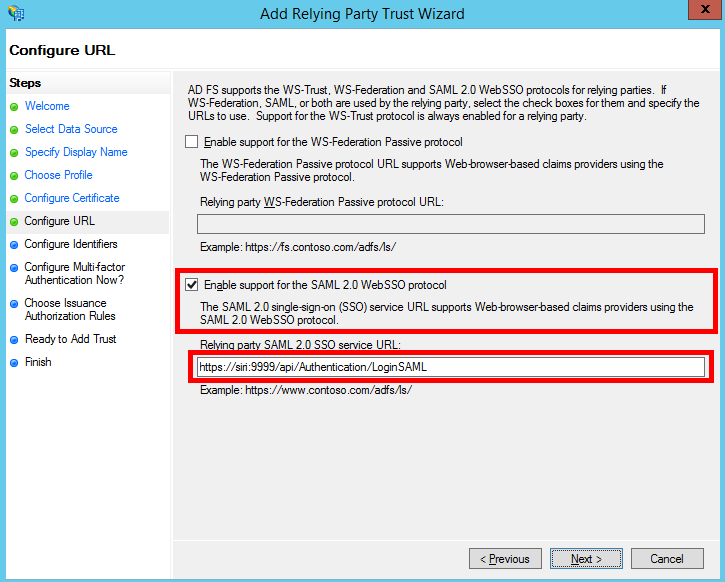The image size is (725, 582).
Task: Open the Specify Display Name step
Action: 76,152
